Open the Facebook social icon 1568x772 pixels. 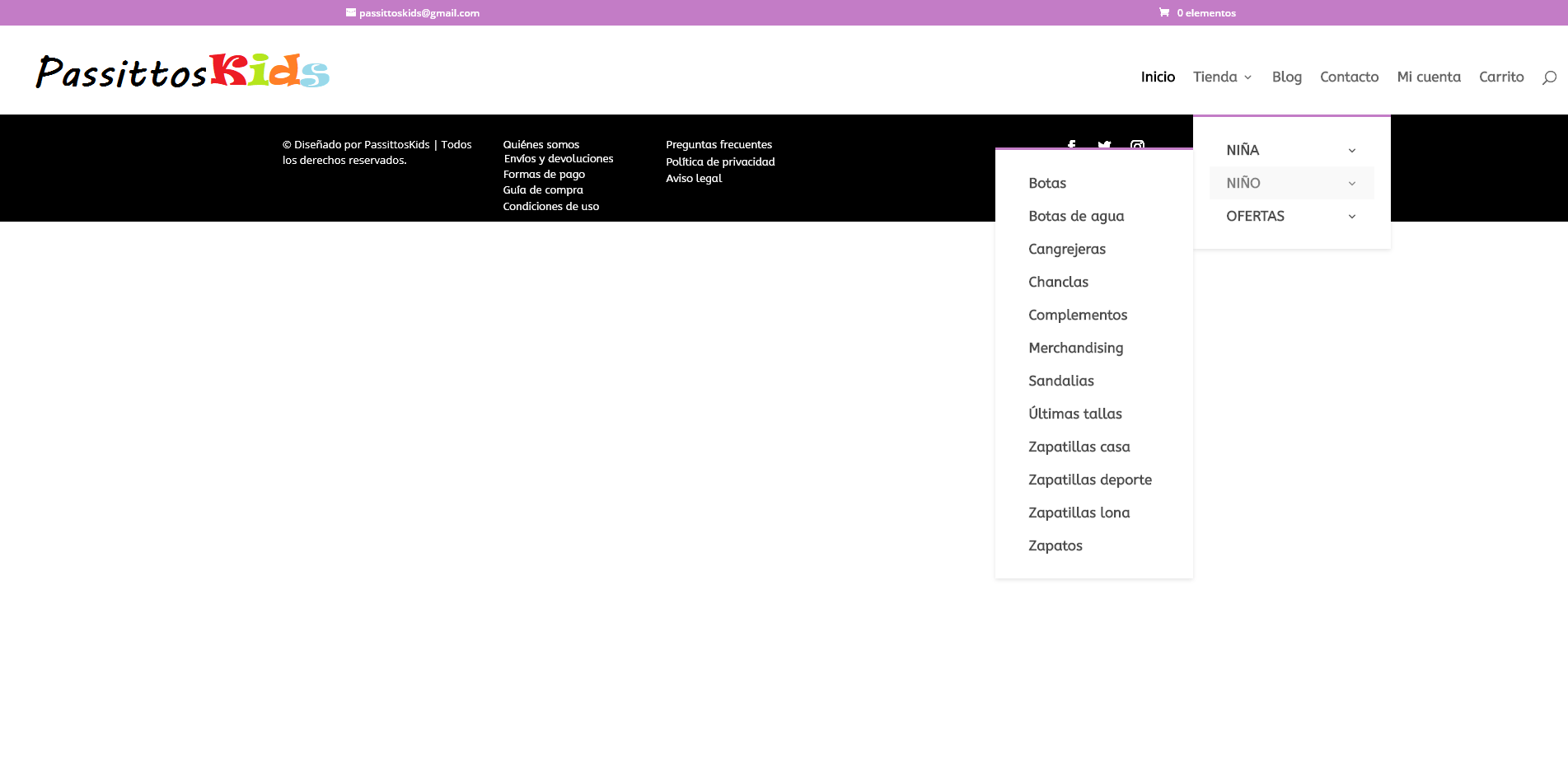[x=1072, y=145]
